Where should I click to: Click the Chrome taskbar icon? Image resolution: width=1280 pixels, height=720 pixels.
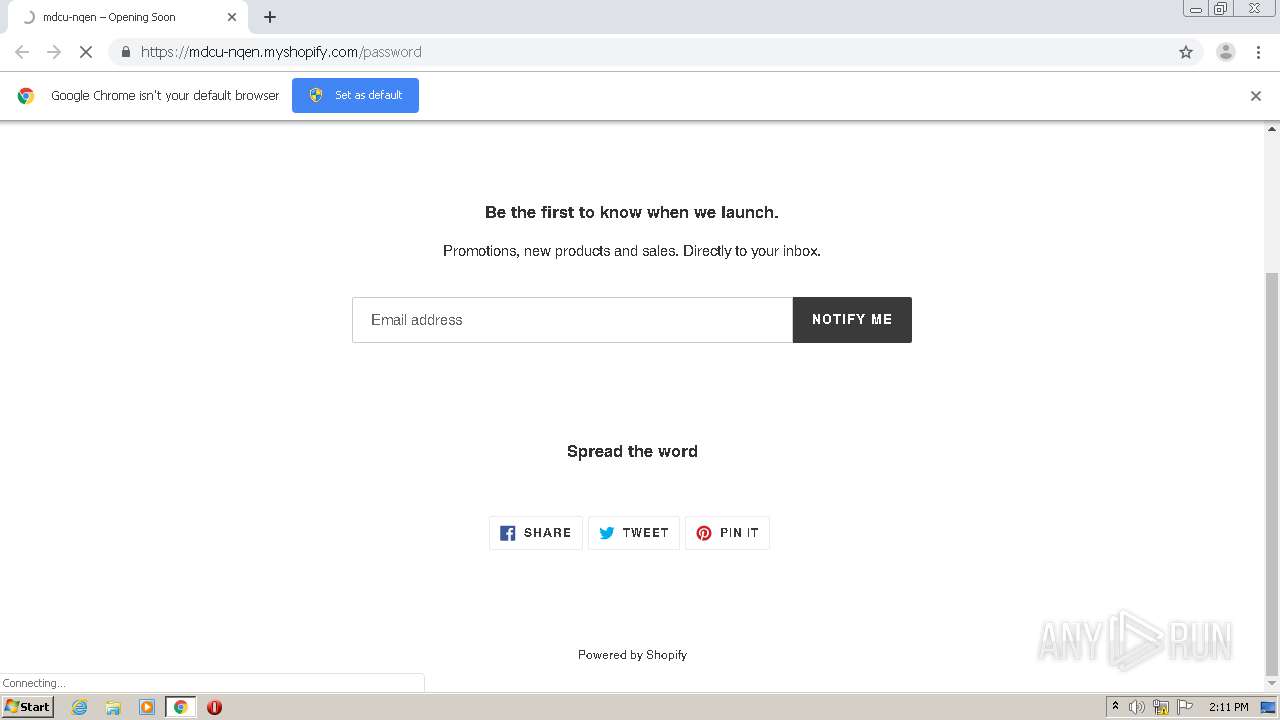coord(180,707)
